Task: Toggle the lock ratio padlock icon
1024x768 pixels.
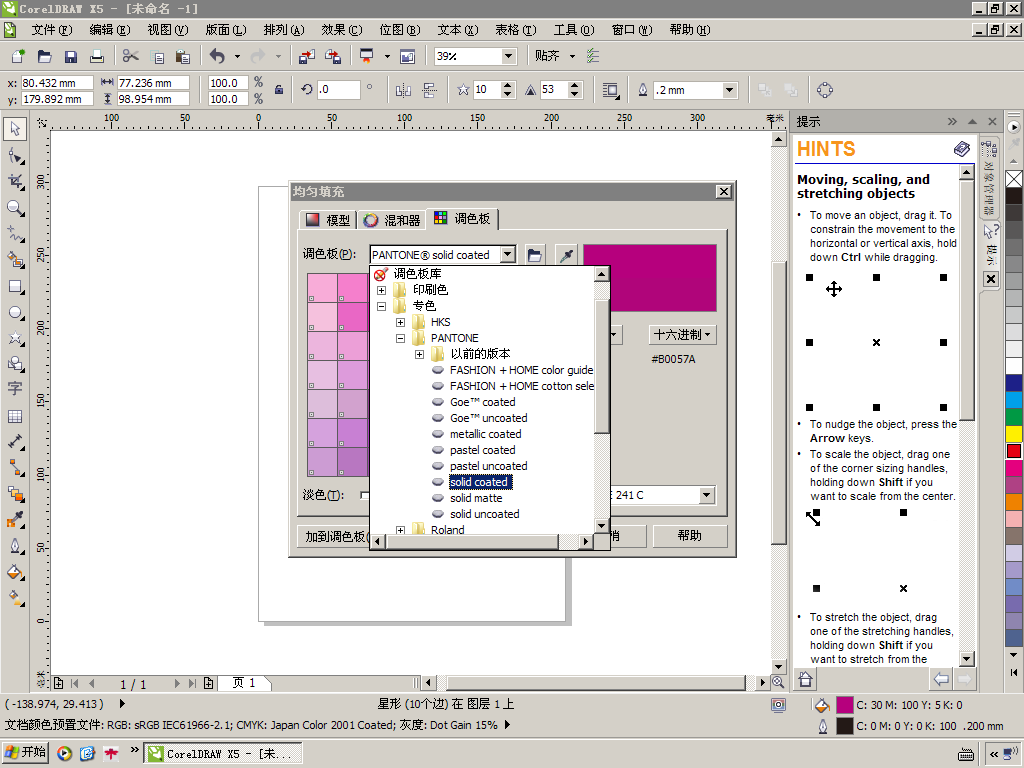Action: click(x=279, y=90)
